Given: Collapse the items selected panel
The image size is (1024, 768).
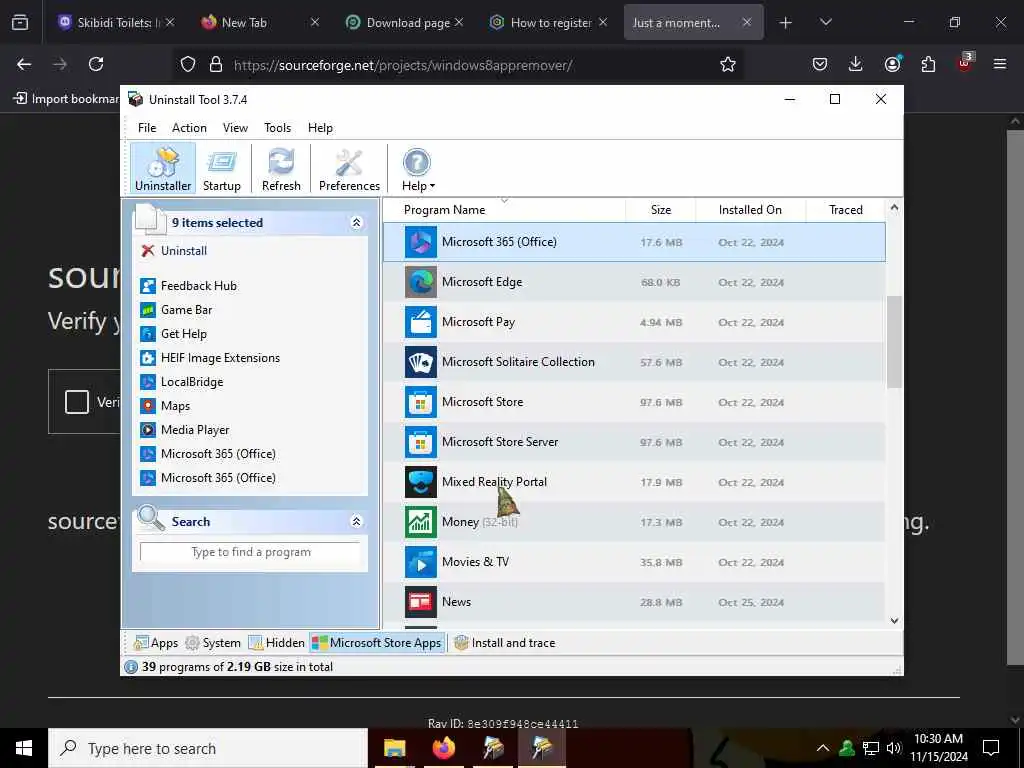Looking at the screenshot, I should point(357,223).
